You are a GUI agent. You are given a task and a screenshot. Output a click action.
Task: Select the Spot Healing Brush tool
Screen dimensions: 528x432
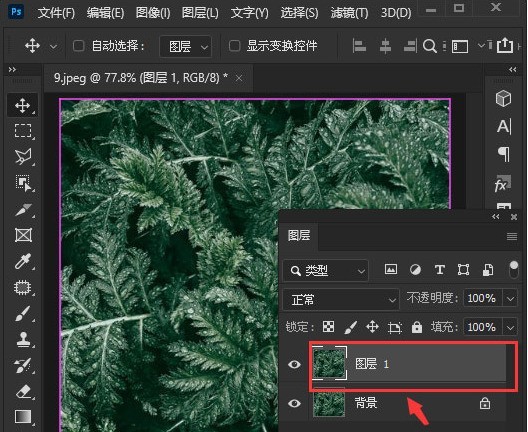[x=23, y=288]
